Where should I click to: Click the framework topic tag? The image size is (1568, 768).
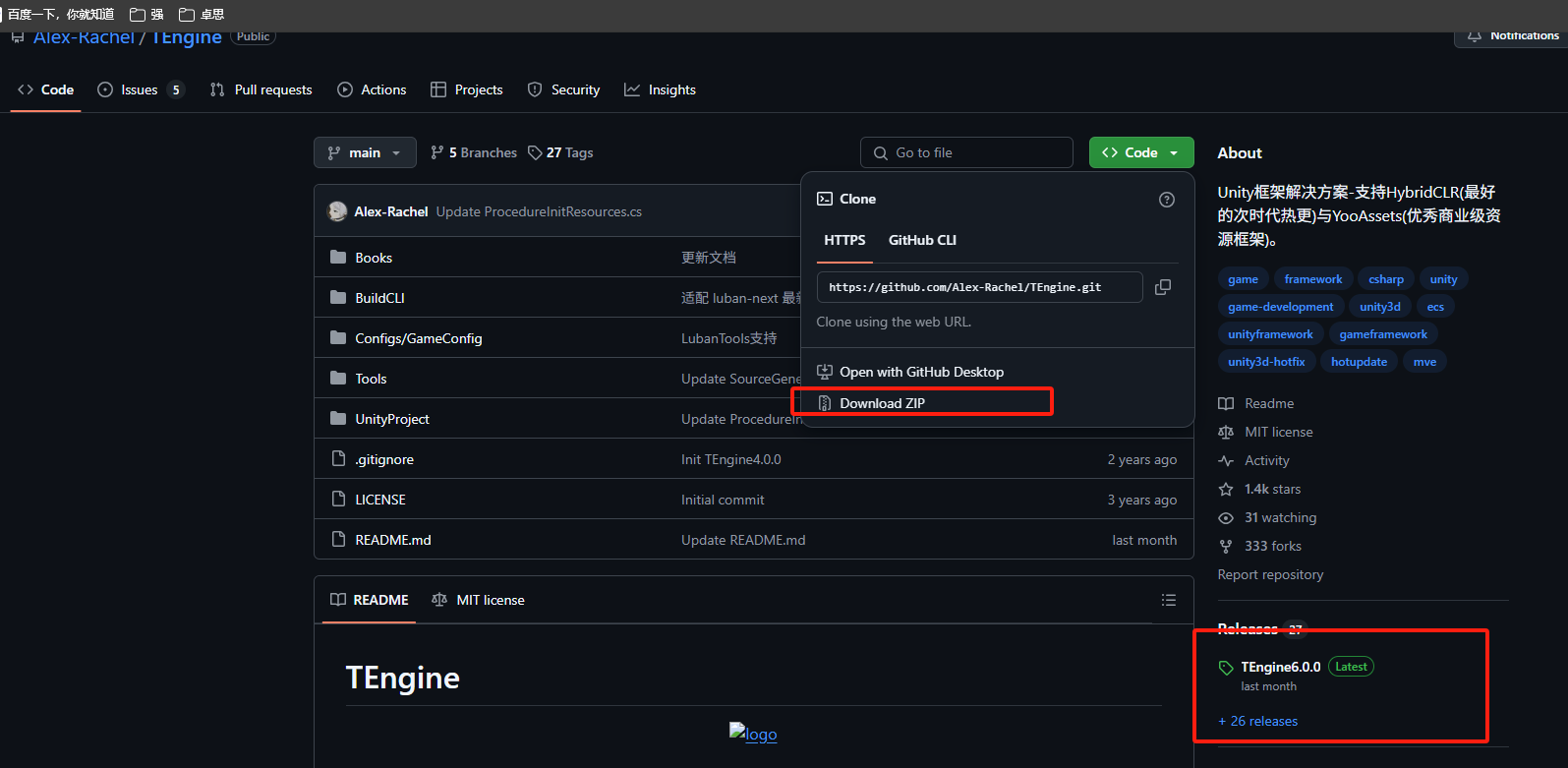pos(1313,279)
